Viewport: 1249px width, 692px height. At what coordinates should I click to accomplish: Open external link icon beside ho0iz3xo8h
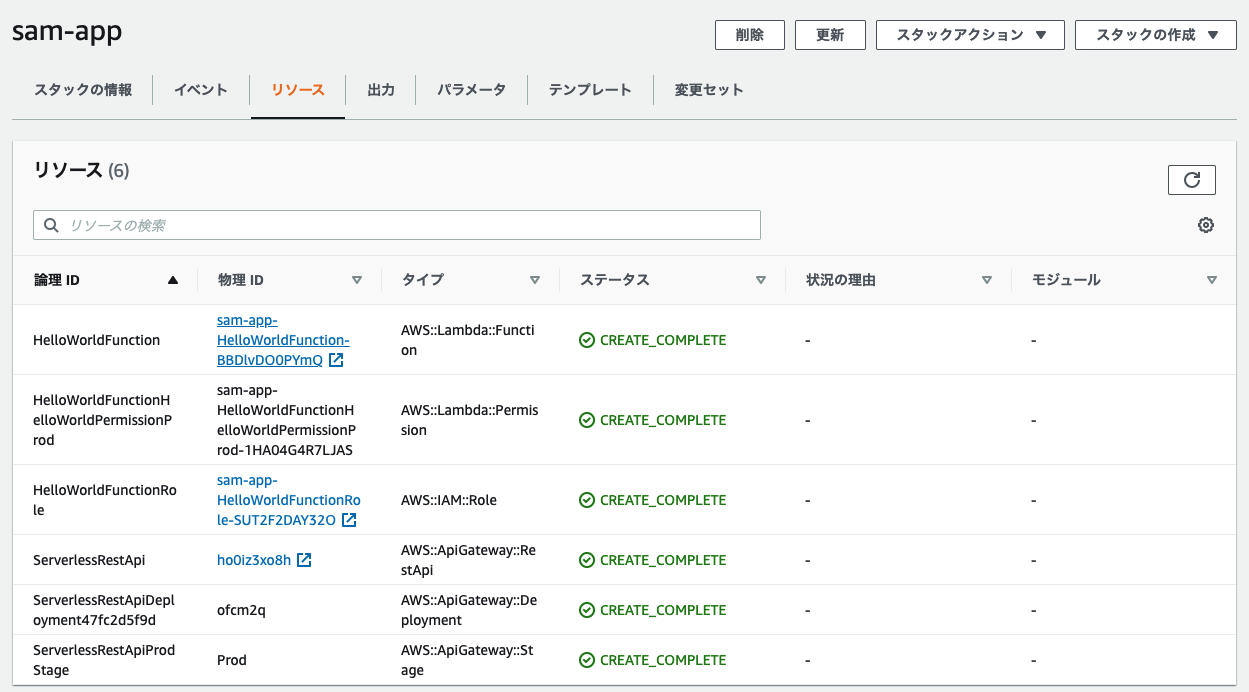(x=304, y=560)
